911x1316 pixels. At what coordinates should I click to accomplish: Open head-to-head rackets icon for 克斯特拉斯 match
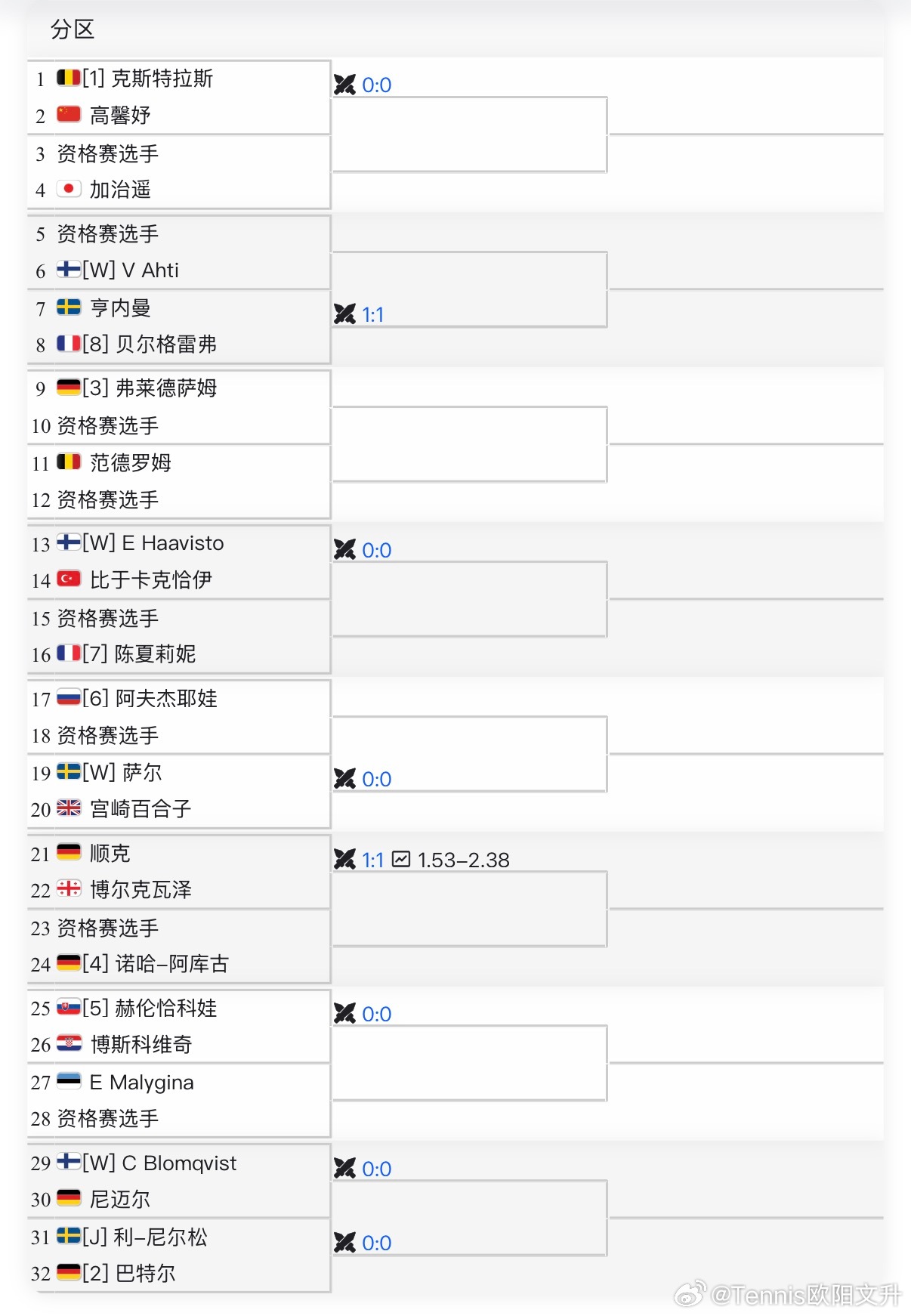coord(345,84)
